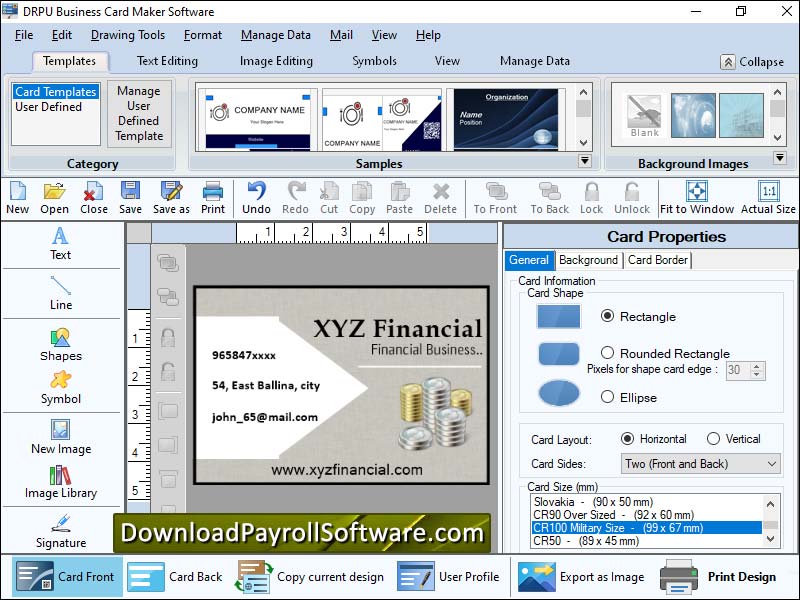This screenshot has width=800, height=600.
Task: Click the Print toolbar icon
Action: click(x=213, y=198)
